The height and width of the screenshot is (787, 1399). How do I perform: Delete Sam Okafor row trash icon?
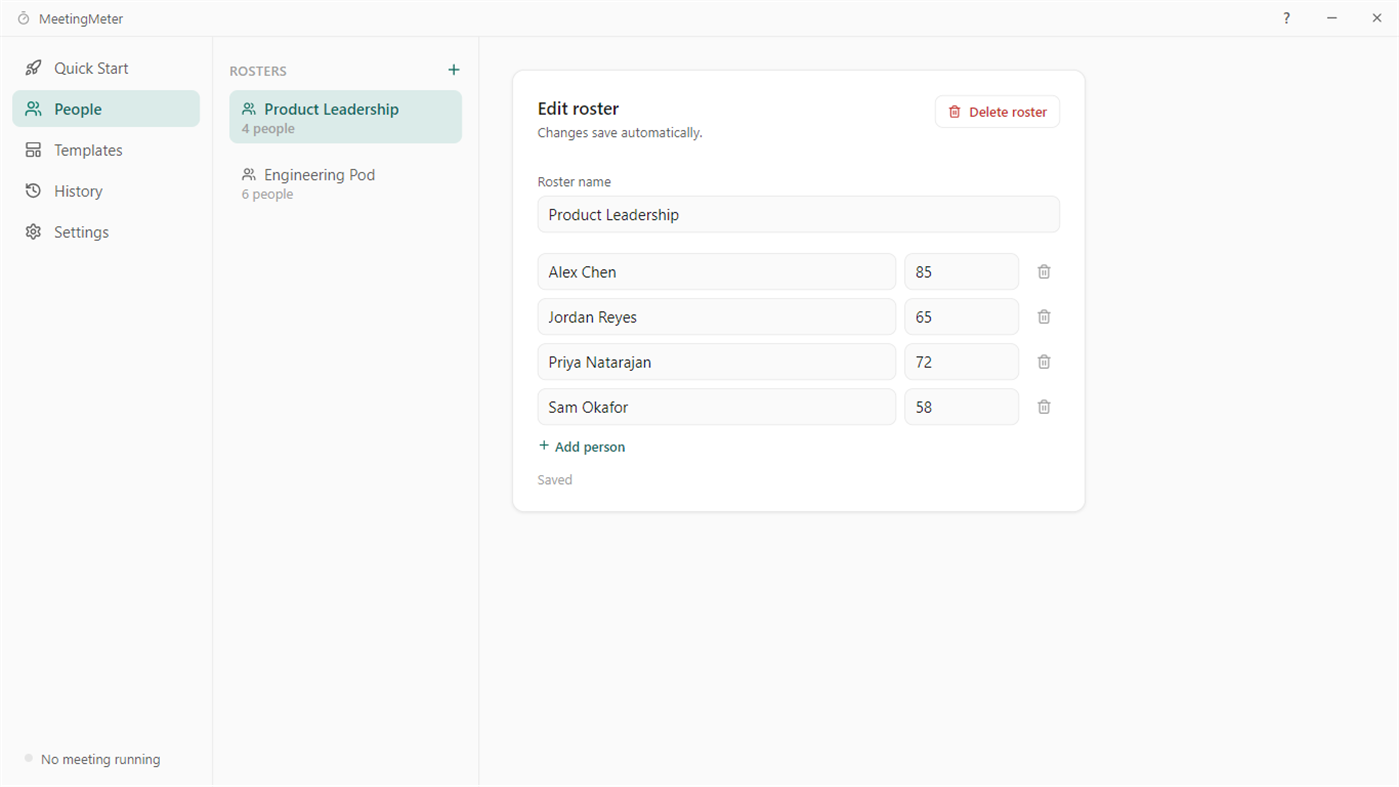1044,407
